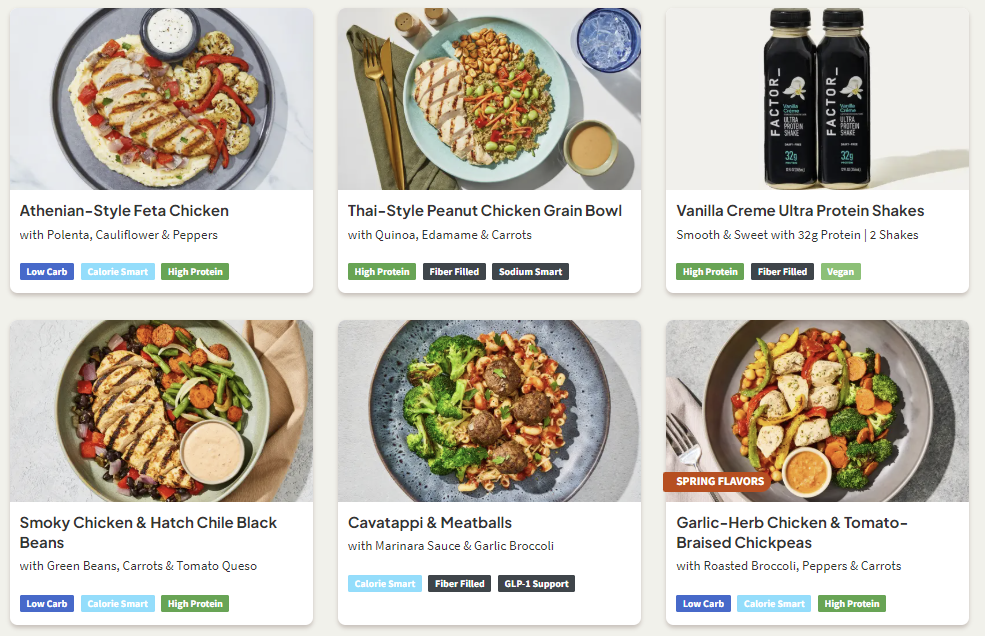The width and height of the screenshot is (985, 636).
Task: Click High Protein tag on Thai Peanut bowl
Action: [382, 272]
